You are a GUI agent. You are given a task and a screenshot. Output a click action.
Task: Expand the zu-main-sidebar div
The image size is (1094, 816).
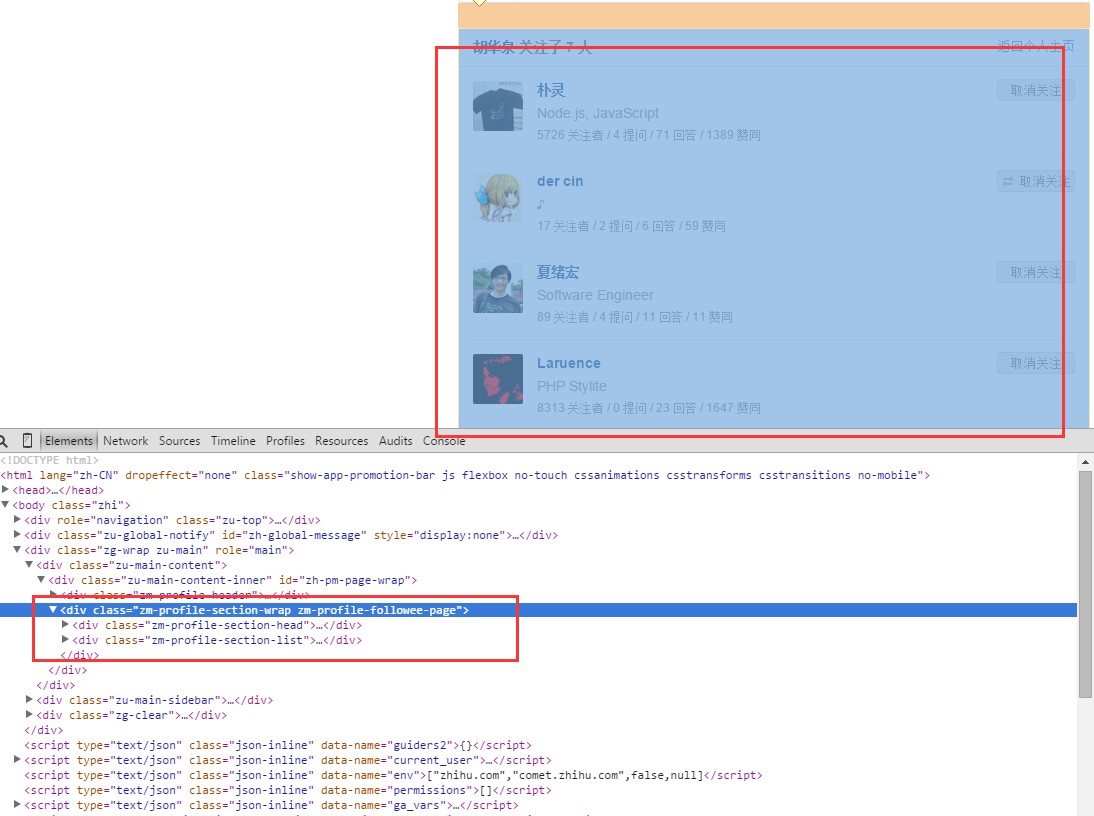point(29,700)
